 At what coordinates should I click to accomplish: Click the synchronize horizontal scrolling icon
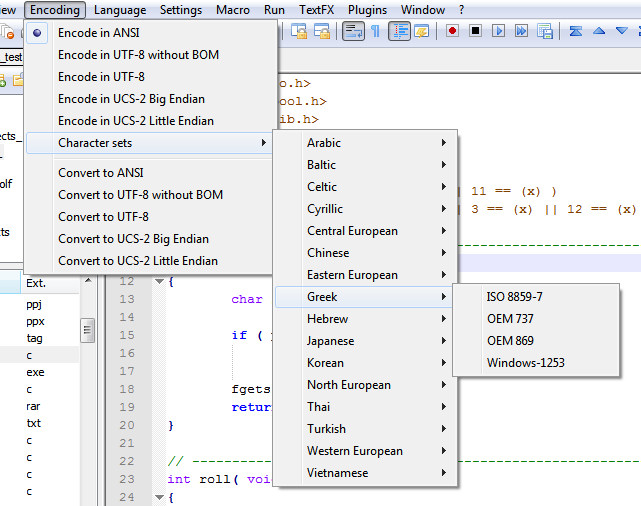[x=322, y=31]
